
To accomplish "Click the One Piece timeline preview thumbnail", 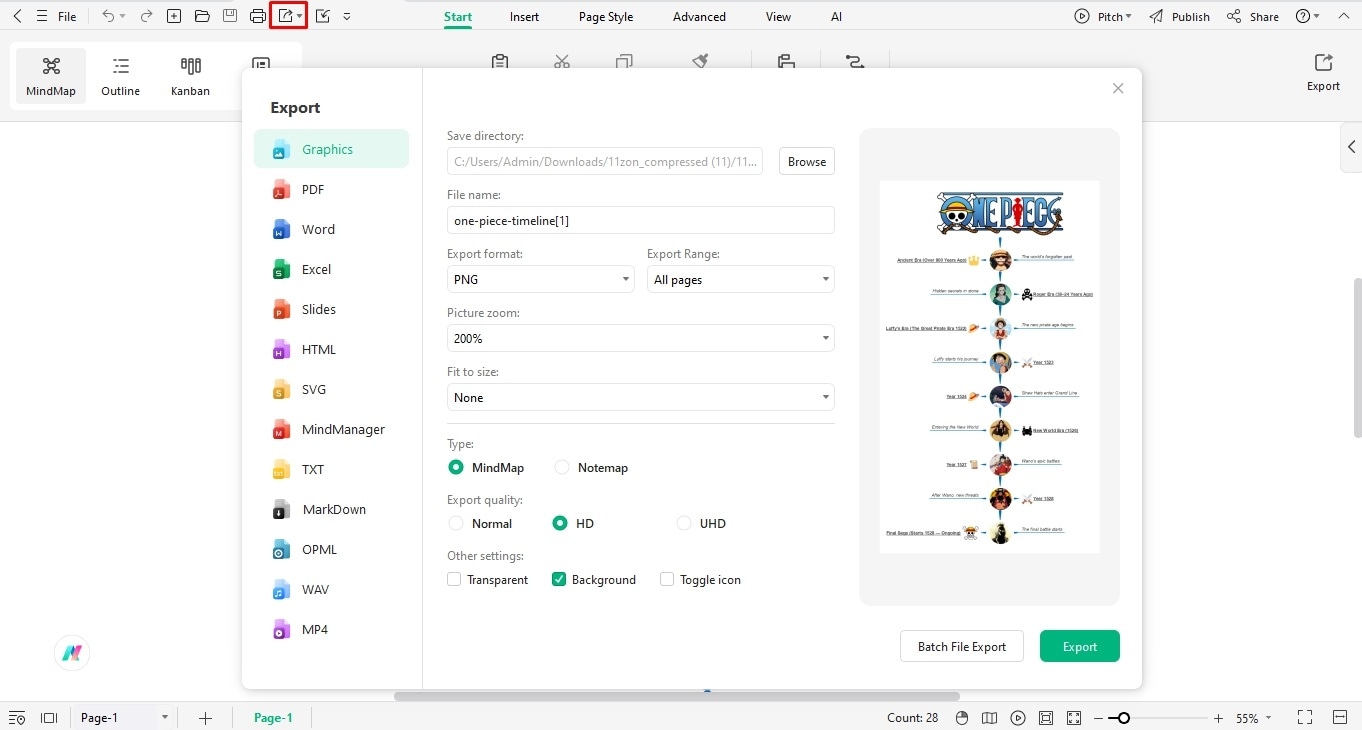I will 989,367.
